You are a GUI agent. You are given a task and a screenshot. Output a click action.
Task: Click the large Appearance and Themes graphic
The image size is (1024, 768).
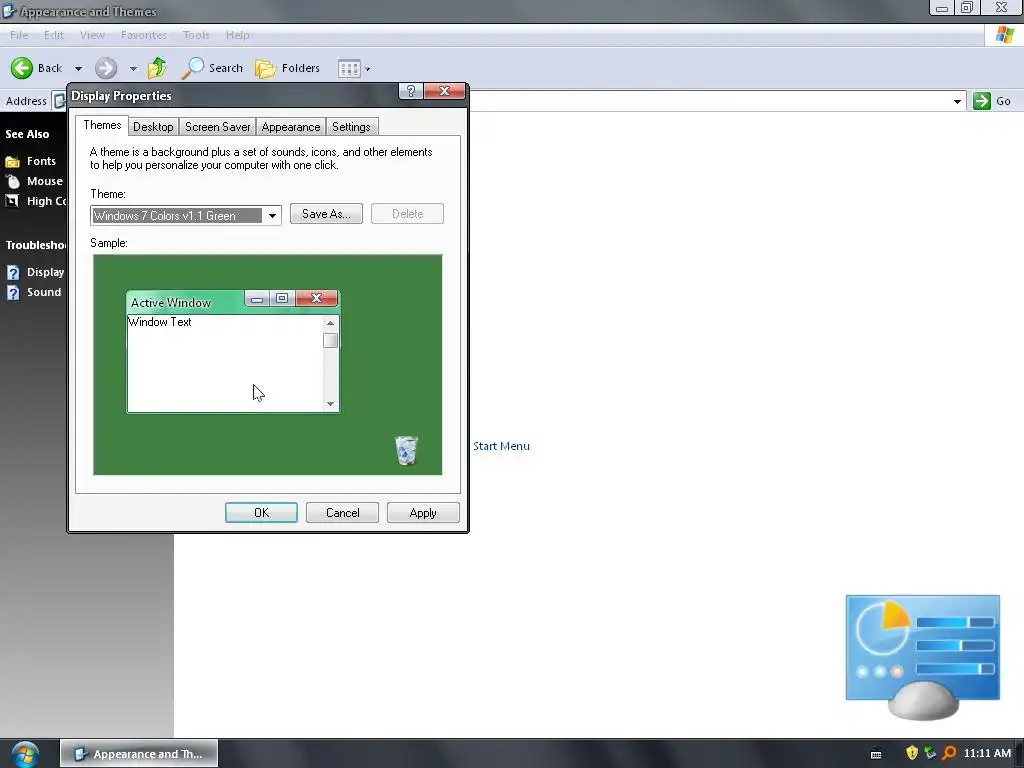(x=923, y=657)
